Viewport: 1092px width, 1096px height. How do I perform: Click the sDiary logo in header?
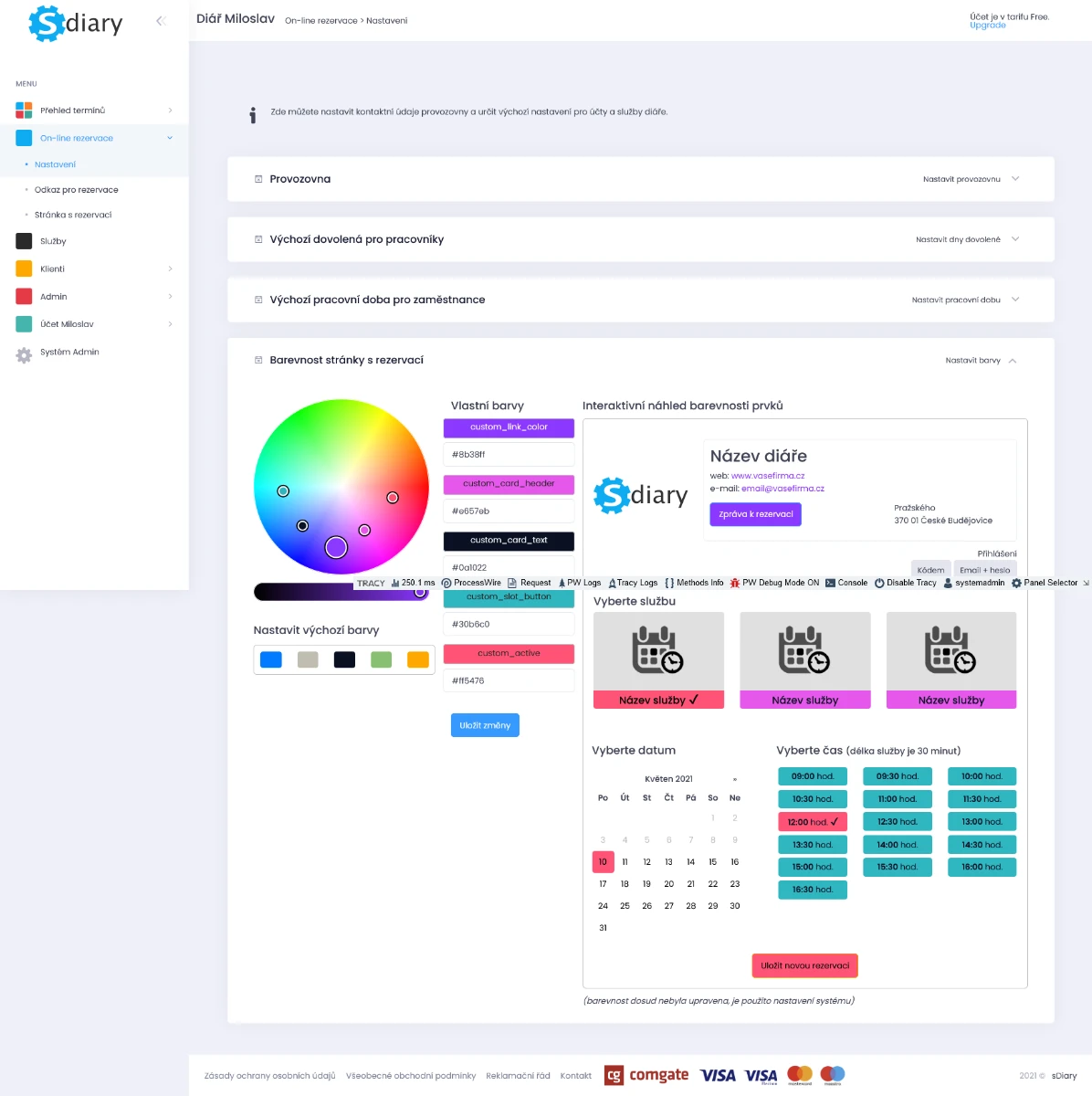click(x=76, y=23)
